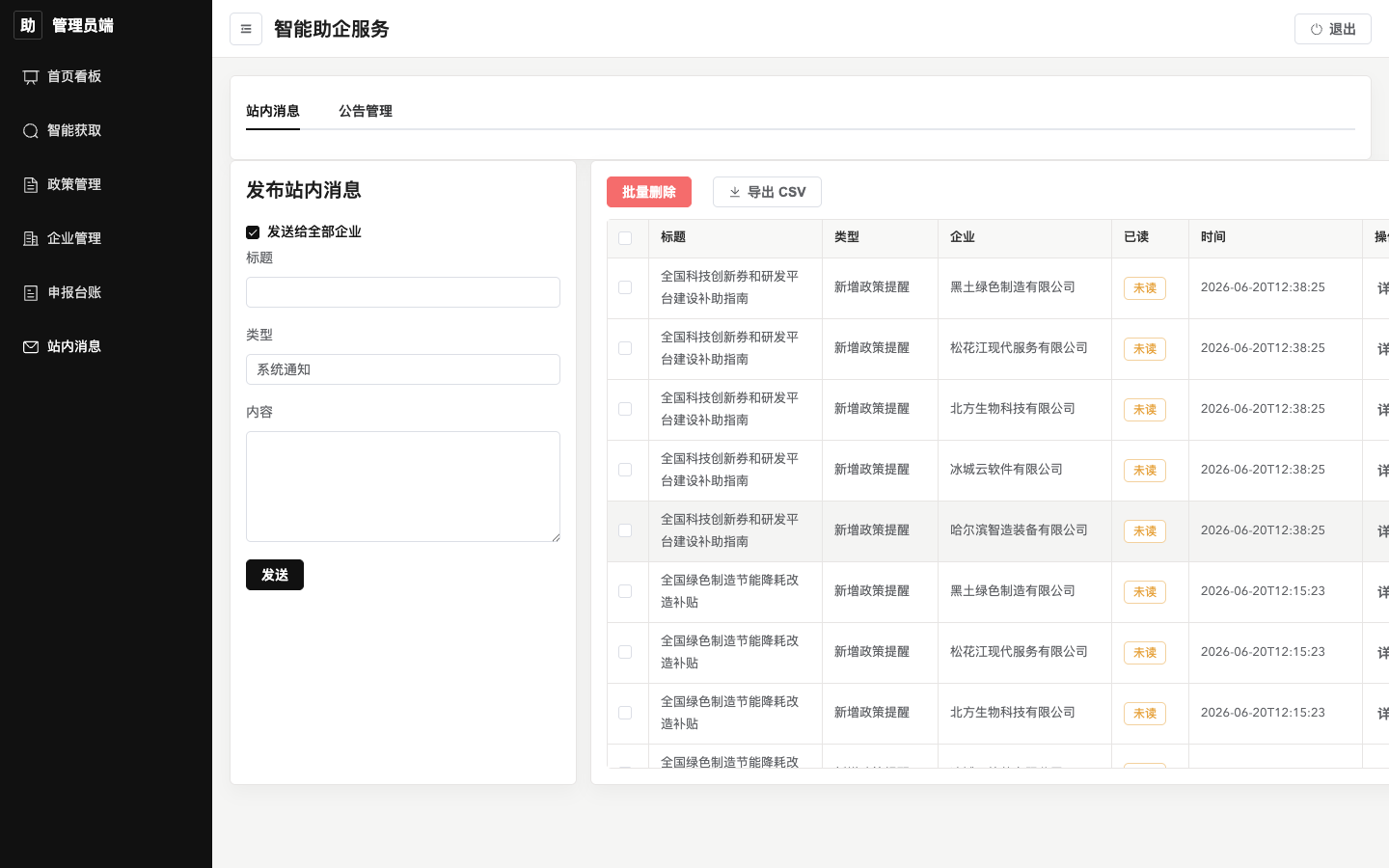Check the 绿色制造节能 row checkbox for 北方生物科技有限公司
The image size is (1389, 868).
pos(625,713)
